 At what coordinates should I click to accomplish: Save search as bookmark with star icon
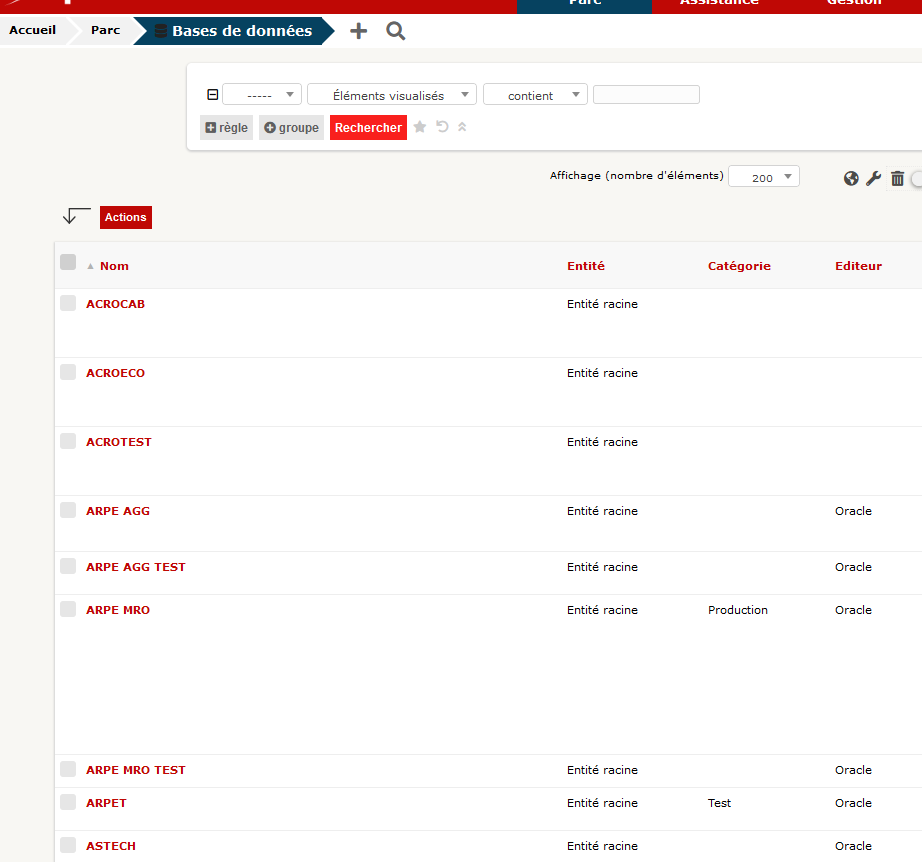pos(419,127)
